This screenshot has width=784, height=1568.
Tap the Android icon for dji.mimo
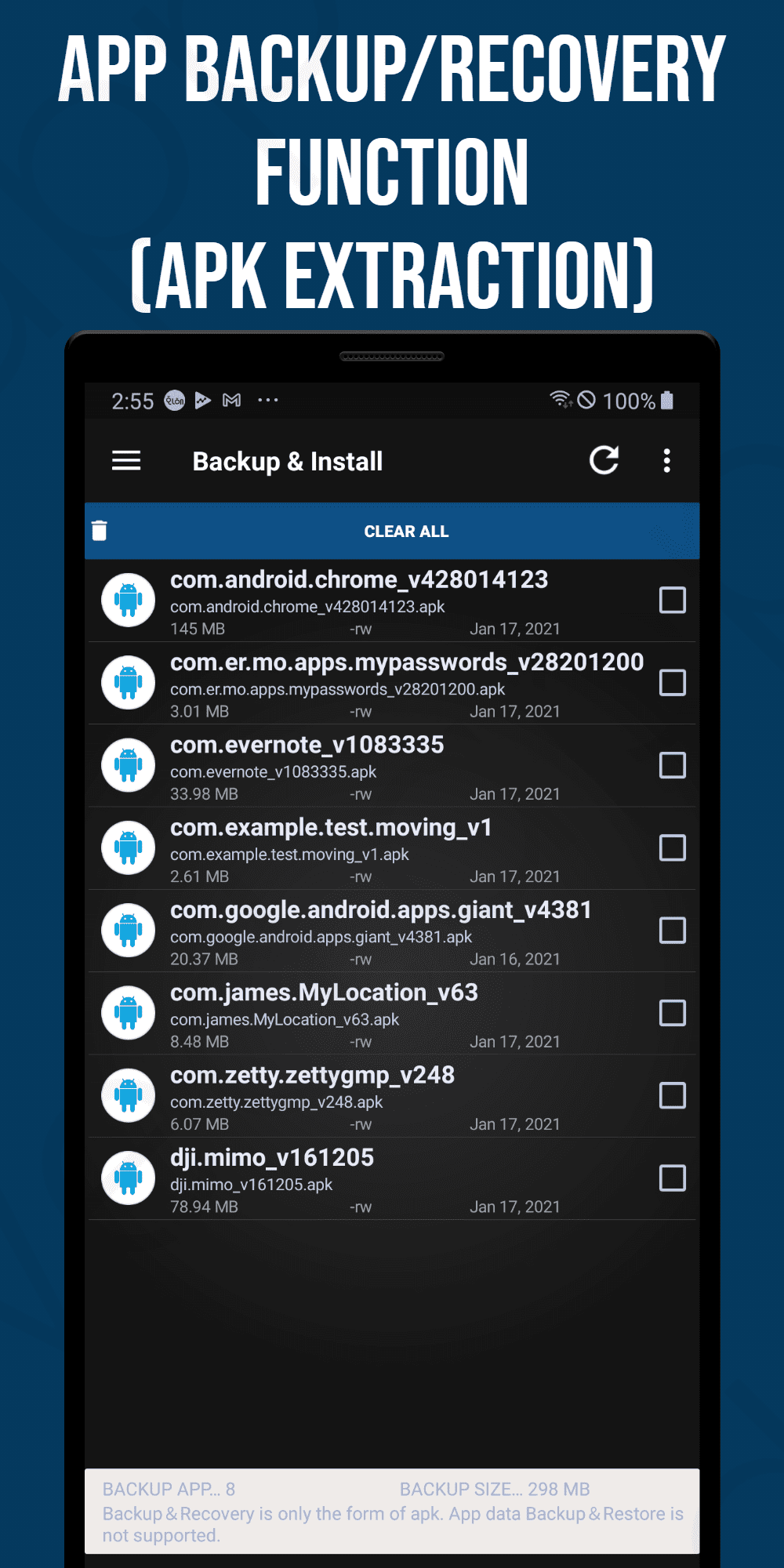pyautogui.click(x=129, y=1178)
